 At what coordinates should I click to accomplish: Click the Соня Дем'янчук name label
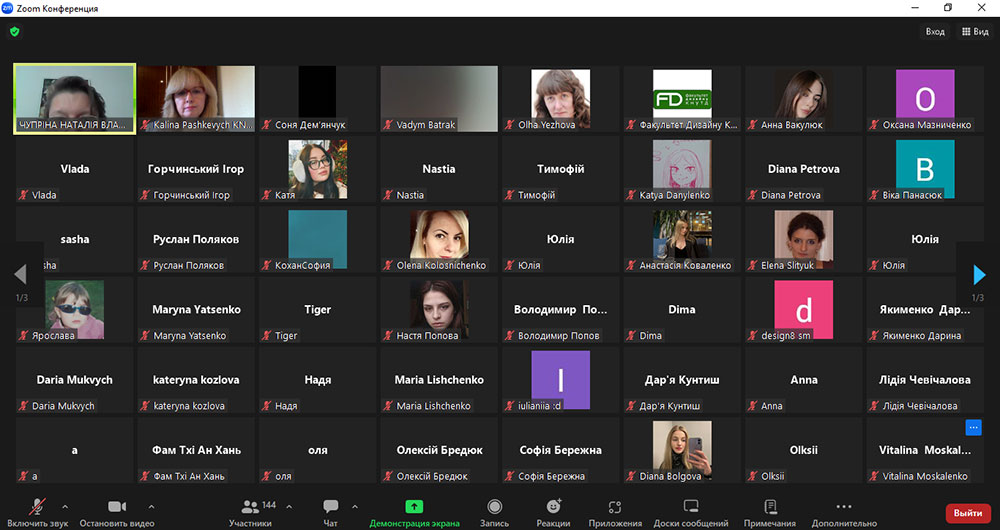310,125
